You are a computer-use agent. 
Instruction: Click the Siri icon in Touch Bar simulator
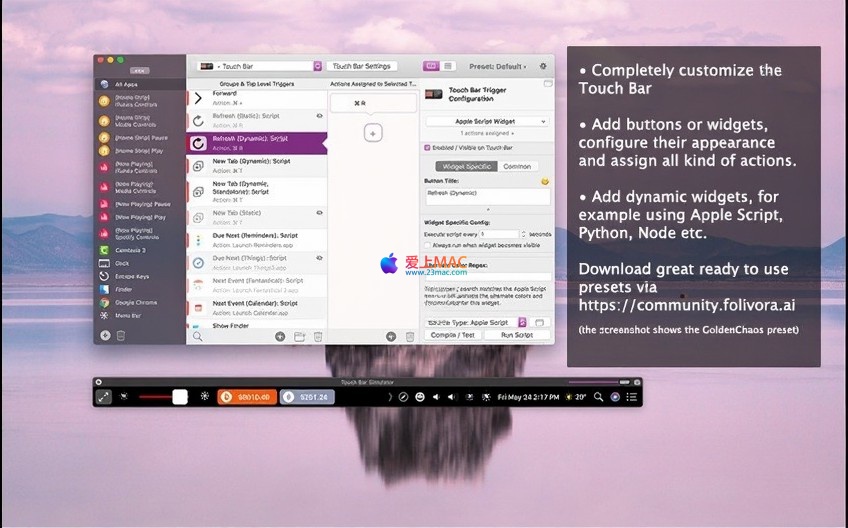(615, 397)
